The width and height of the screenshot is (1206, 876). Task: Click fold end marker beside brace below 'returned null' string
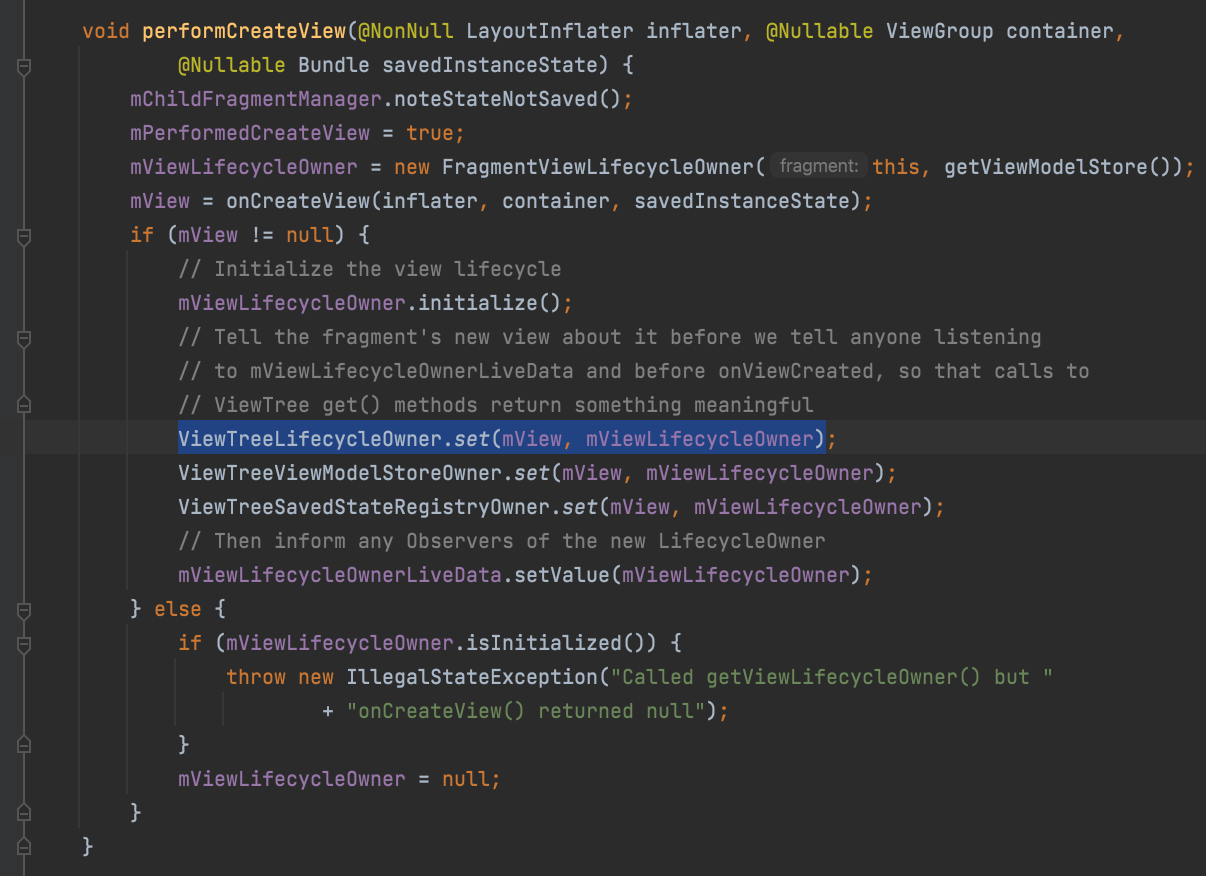(x=24, y=745)
